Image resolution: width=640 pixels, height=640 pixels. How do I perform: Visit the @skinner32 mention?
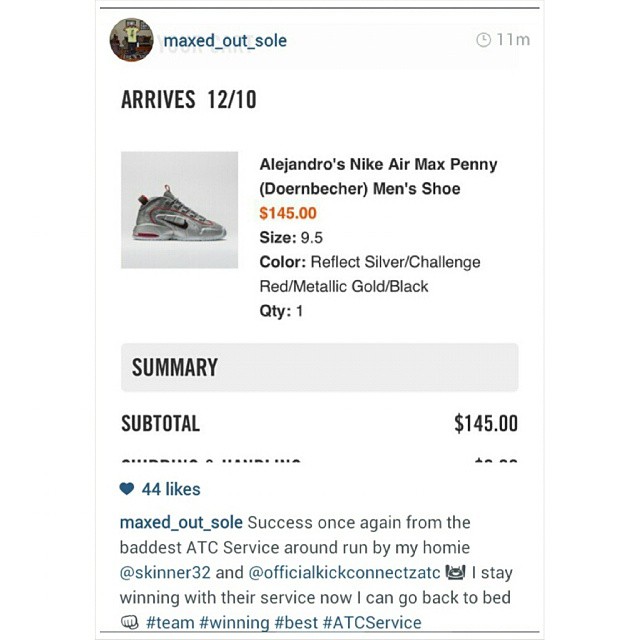coord(165,573)
